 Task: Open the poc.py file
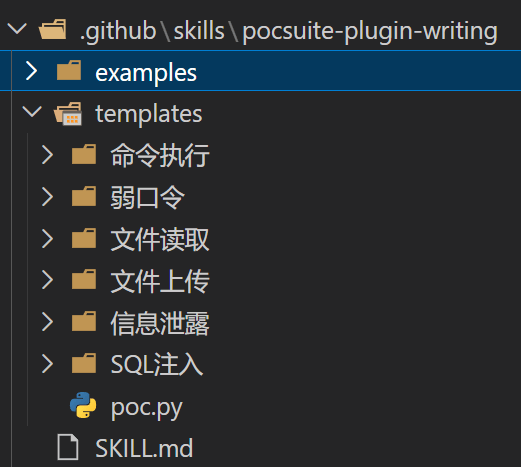coord(147,408)
